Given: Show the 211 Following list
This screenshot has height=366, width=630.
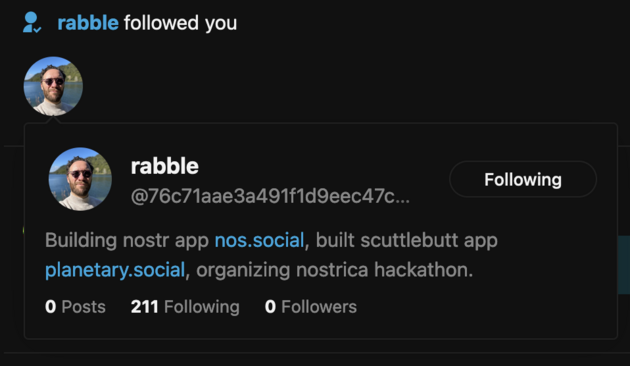Looking at the screenshot, I should point(185,307).
